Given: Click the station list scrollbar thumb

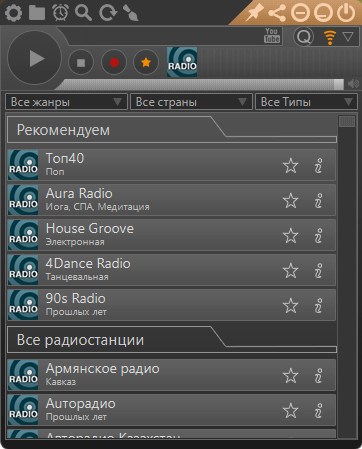Looking at the screenshot, I should [x=347, y=121].
